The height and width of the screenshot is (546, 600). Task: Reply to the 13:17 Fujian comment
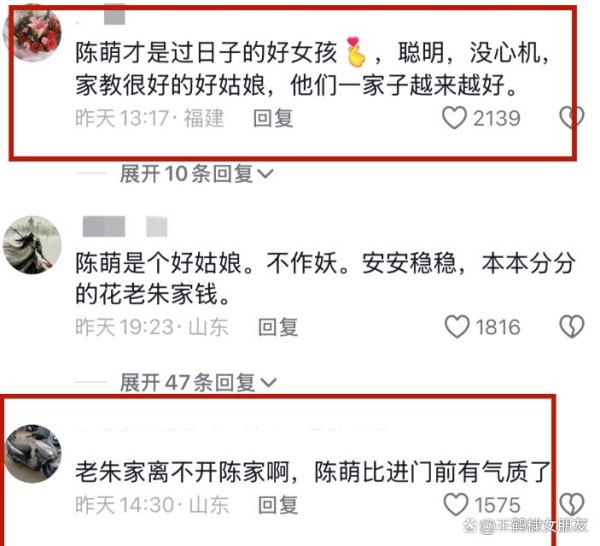[x=273, y=118]
